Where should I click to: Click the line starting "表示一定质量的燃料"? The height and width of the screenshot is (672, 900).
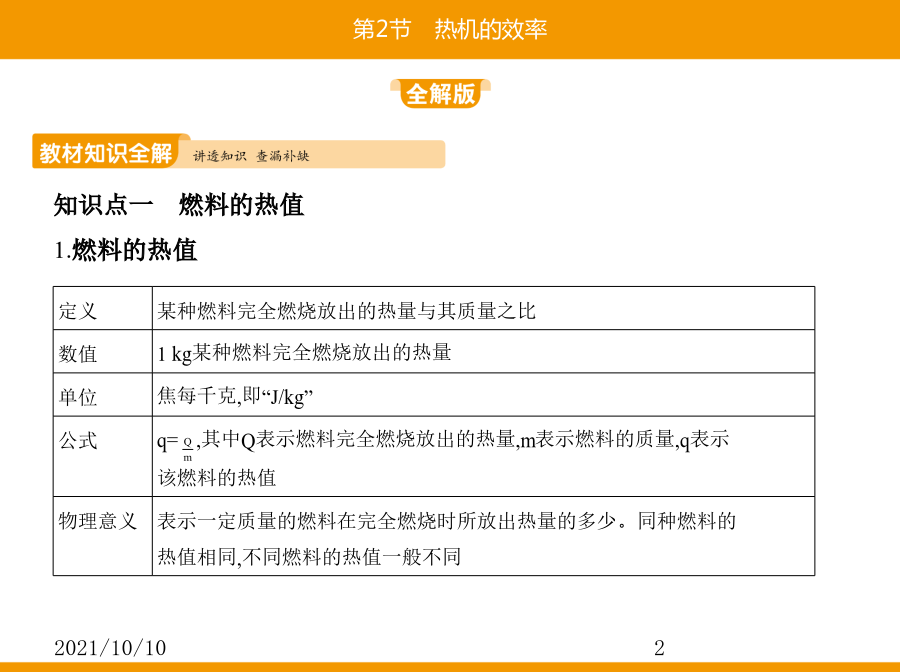[447, 521]
